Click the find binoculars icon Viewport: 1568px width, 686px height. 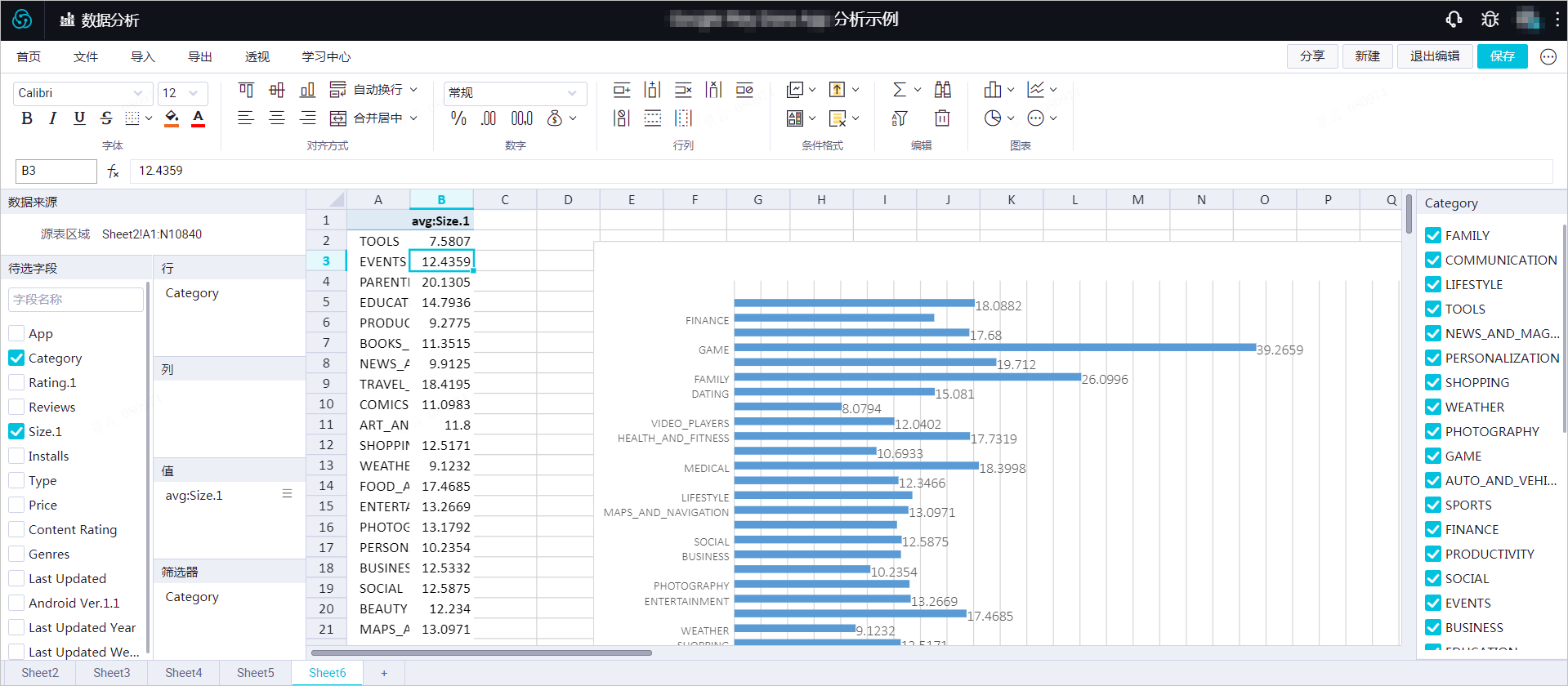click(x=943, y=89)
